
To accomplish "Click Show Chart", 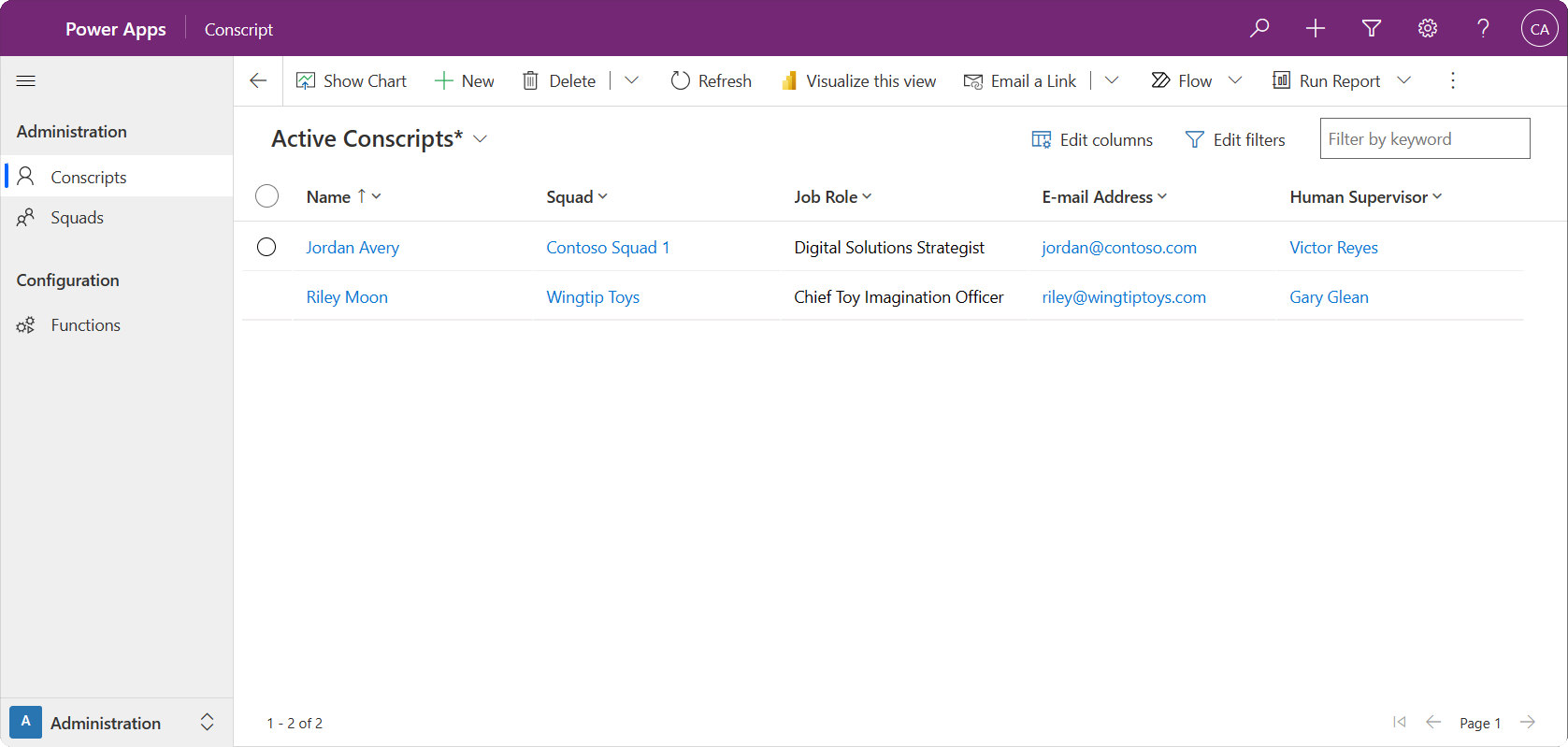I will (x=352, y=81).
